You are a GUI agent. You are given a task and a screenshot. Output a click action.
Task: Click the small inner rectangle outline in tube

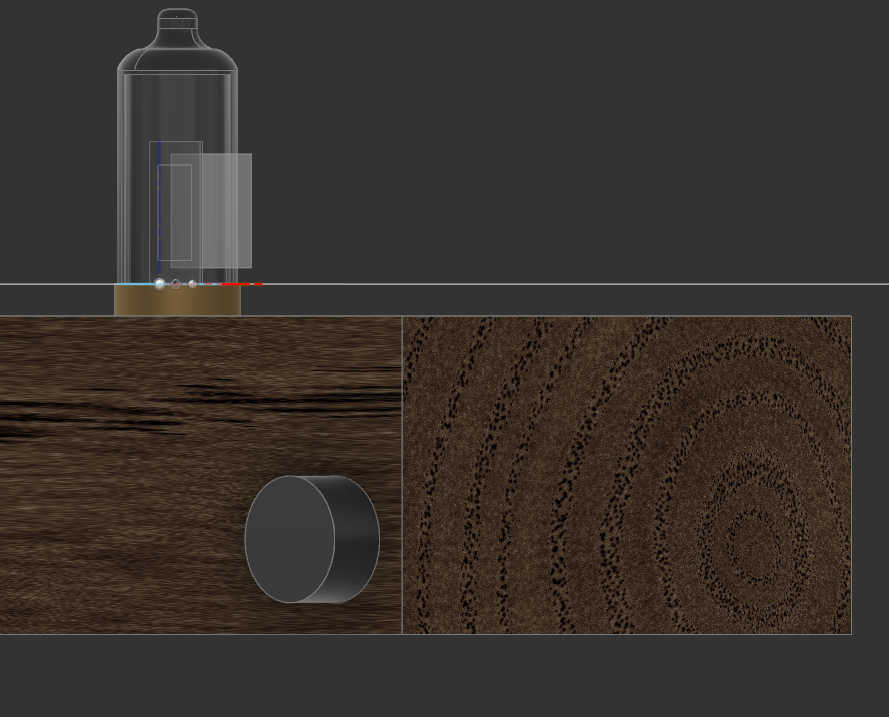175,212
